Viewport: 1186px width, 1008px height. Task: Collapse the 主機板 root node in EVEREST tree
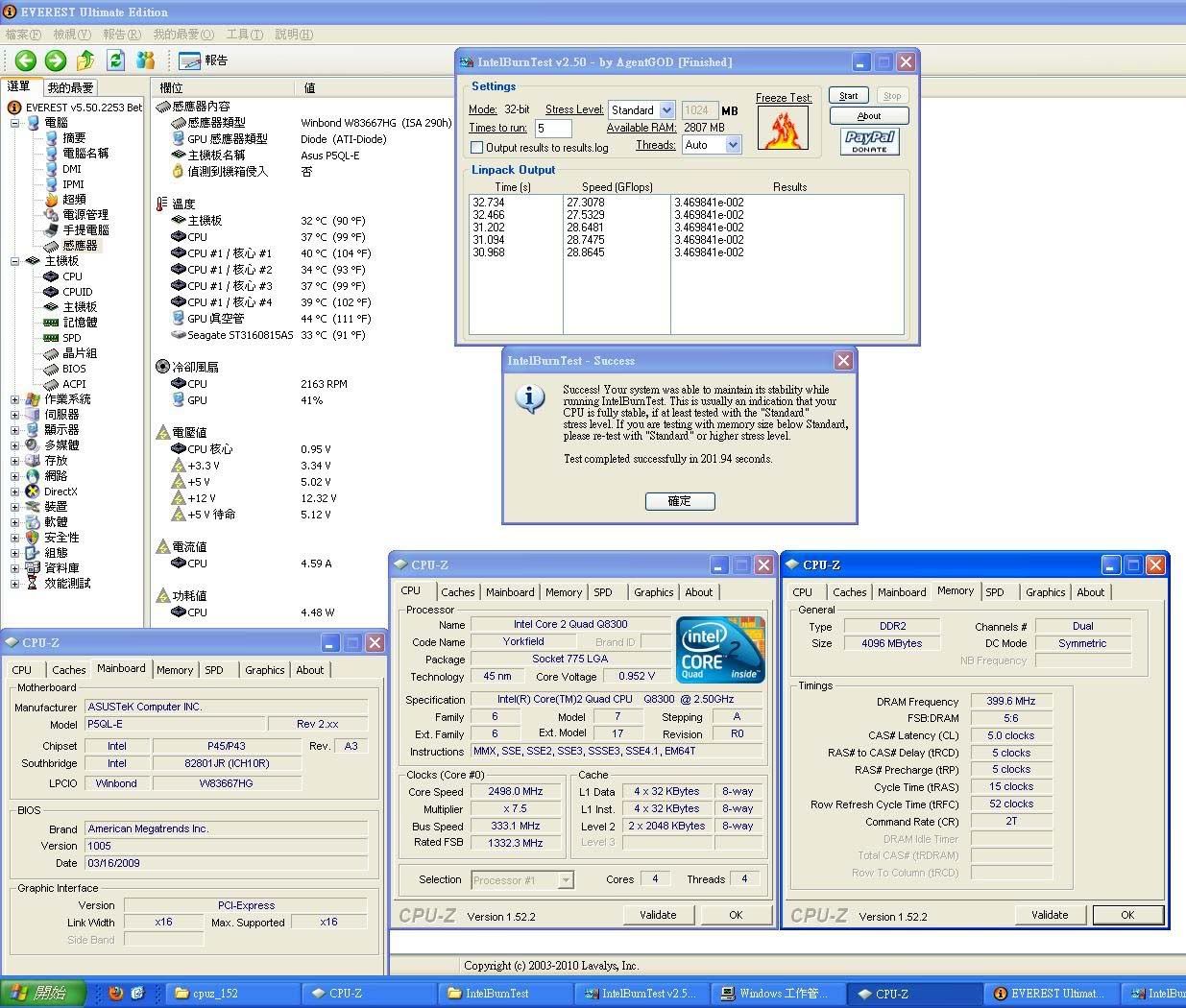(x=15, y=261)
